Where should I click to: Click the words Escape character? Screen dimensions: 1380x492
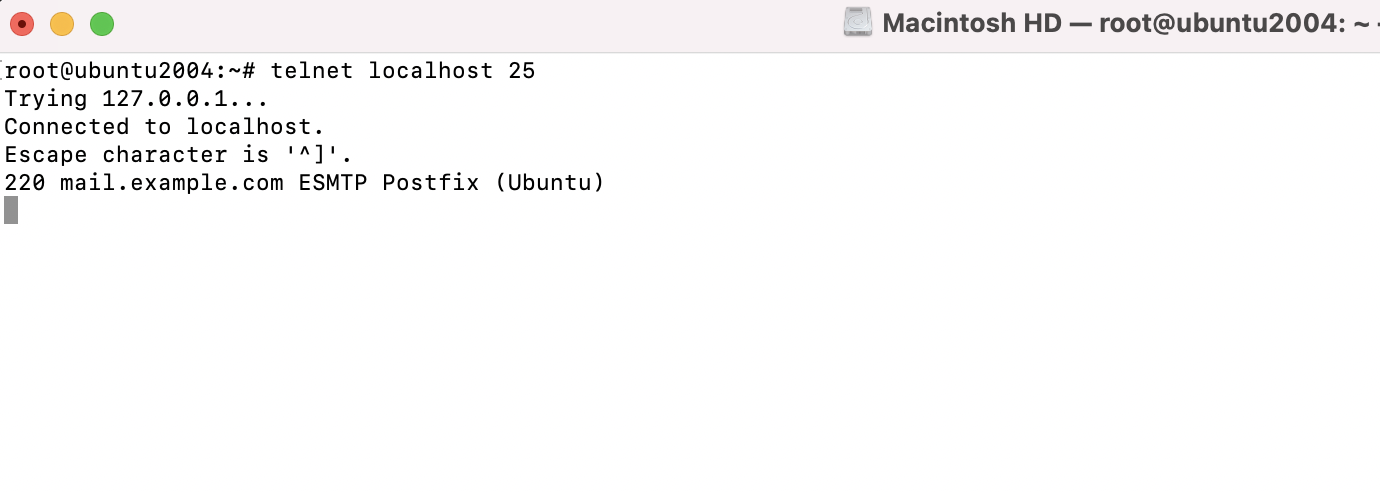(x=116, y=155)
